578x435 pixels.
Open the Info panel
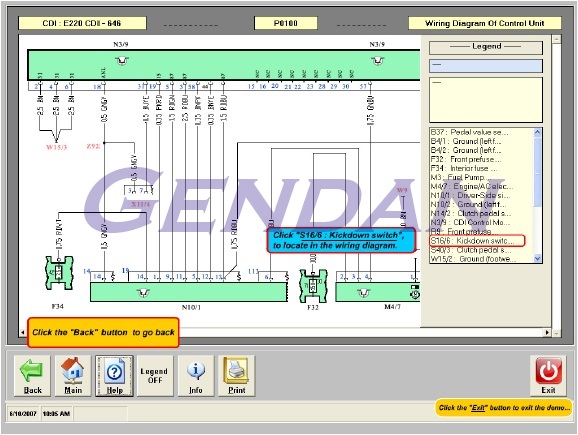(196, 376)
